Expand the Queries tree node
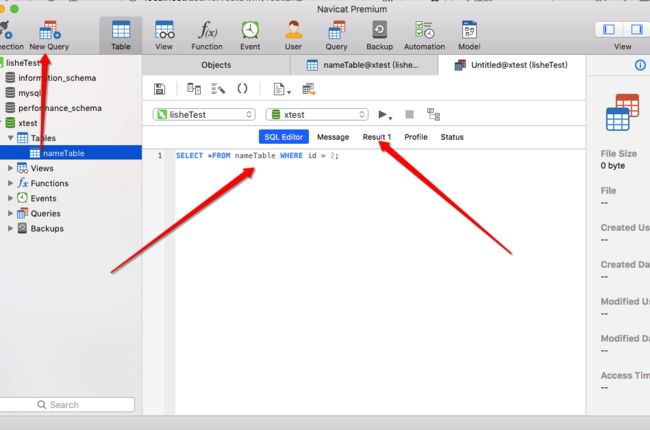The width and height of the screenshot is (650, 430). pos(10,213)
